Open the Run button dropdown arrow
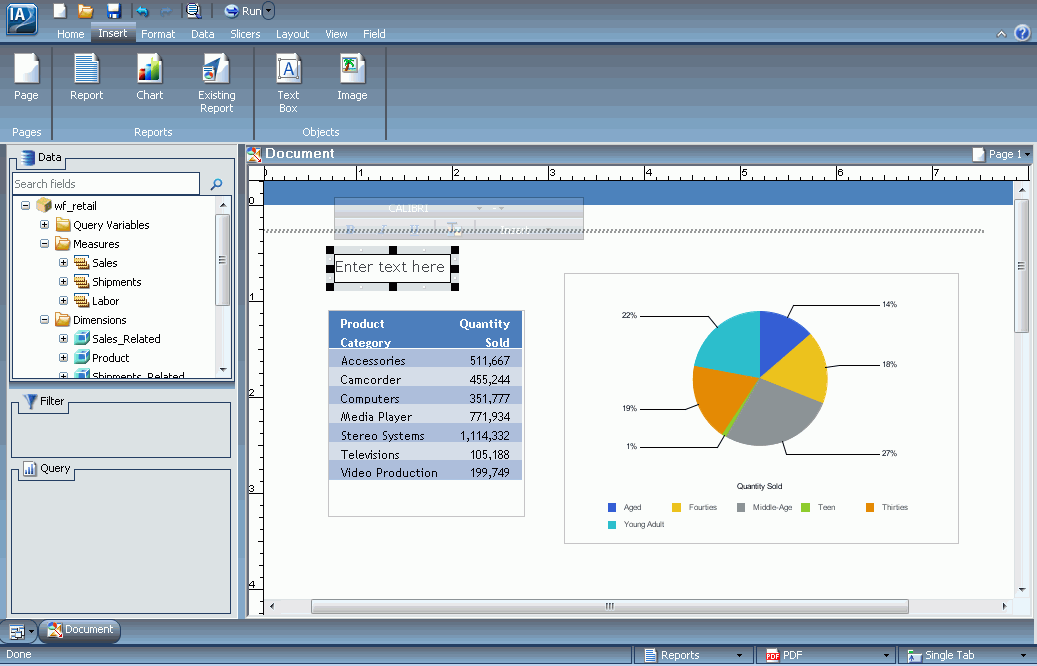The height and width of the screenshot is (666, 1037). pos(268,11)
